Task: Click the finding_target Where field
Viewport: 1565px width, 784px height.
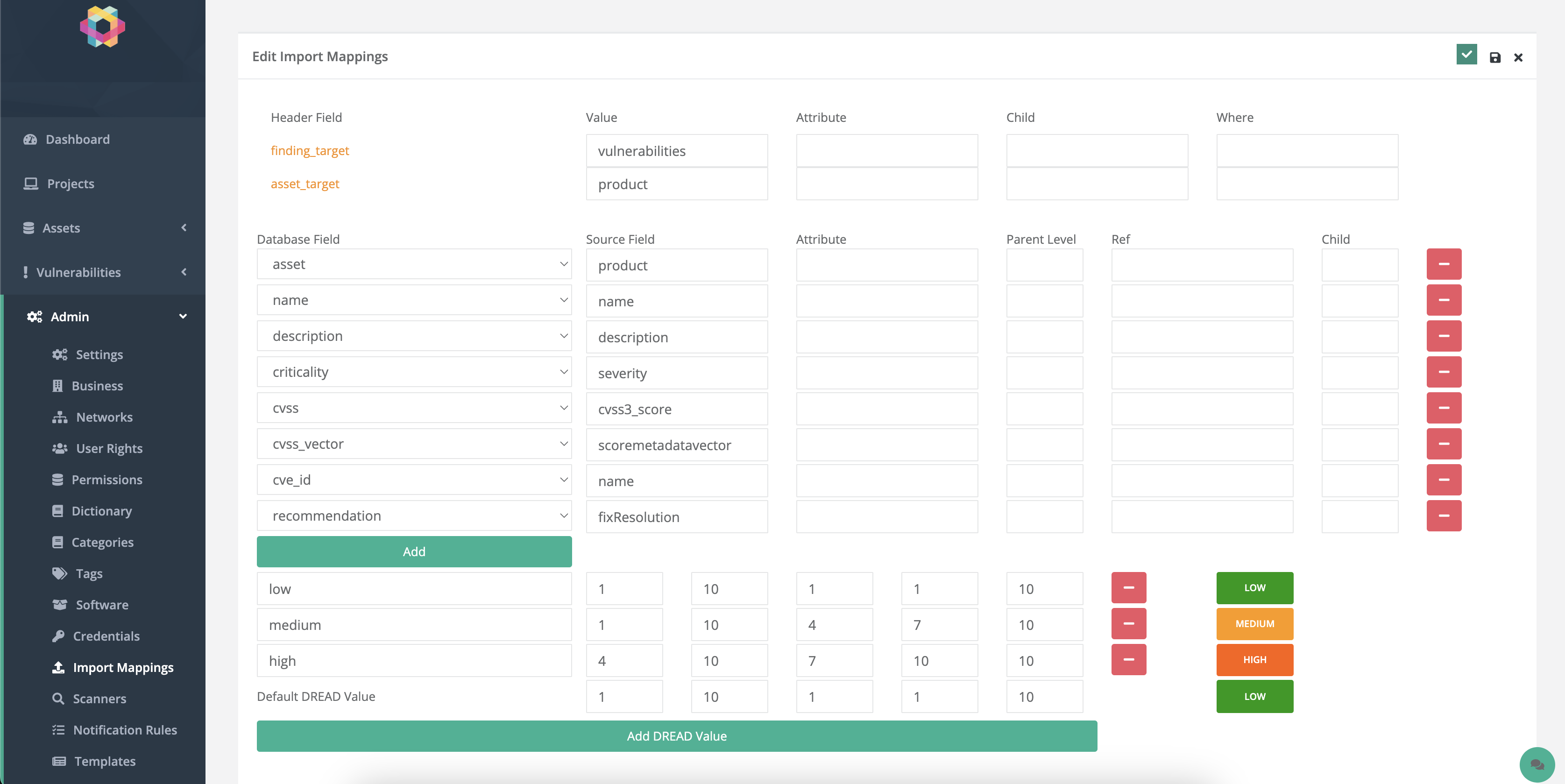Action: coord(1307,151)
